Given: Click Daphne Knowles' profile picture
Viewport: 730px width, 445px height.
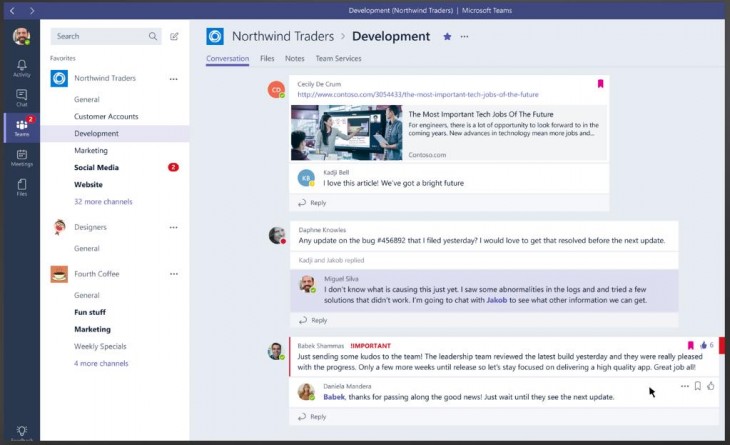Looking at the screenshot, I should pyautogui.click(x=277, y=235).
